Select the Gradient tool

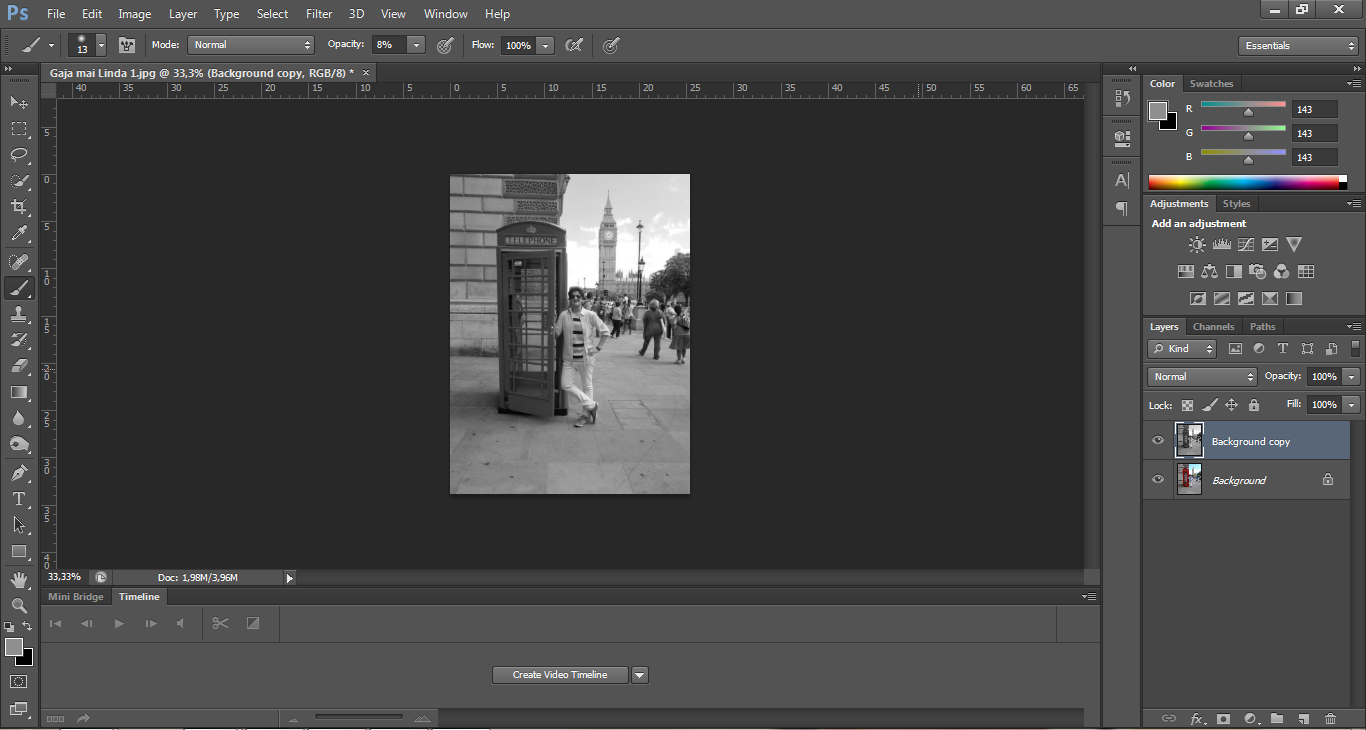click(x=19, y=392)
